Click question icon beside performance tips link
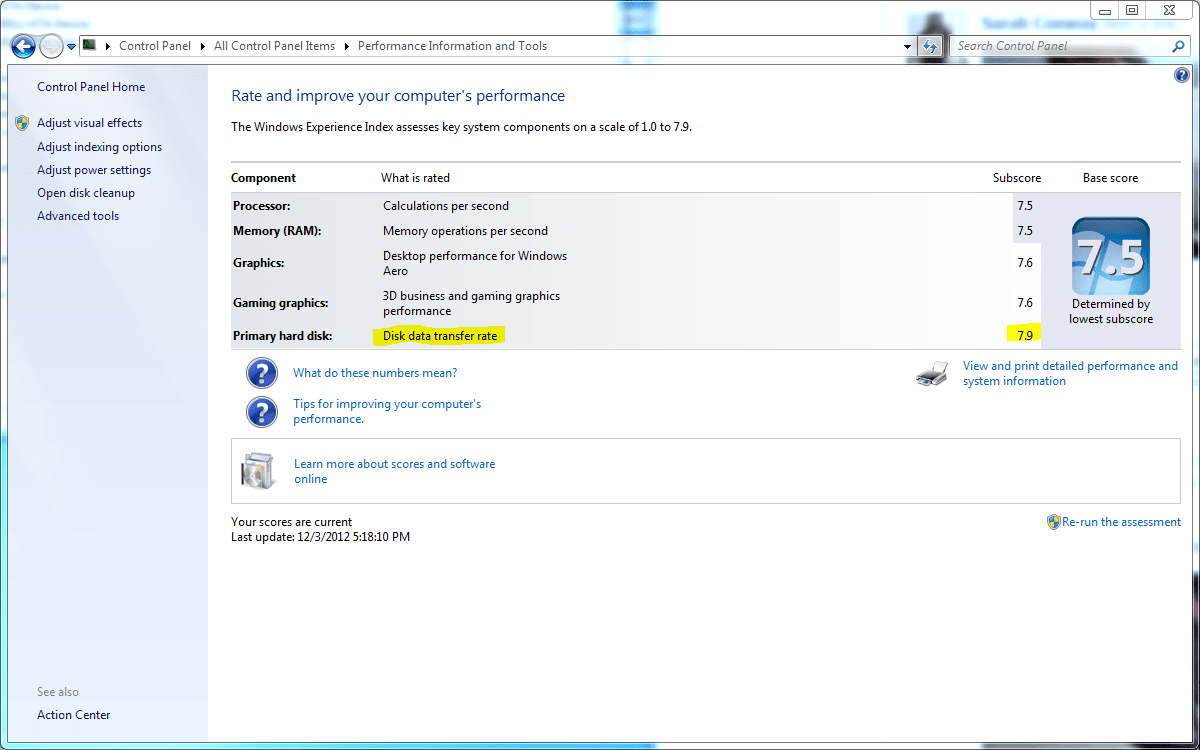This screenshot has height=750, width=1200. click(x=261, y=412)
